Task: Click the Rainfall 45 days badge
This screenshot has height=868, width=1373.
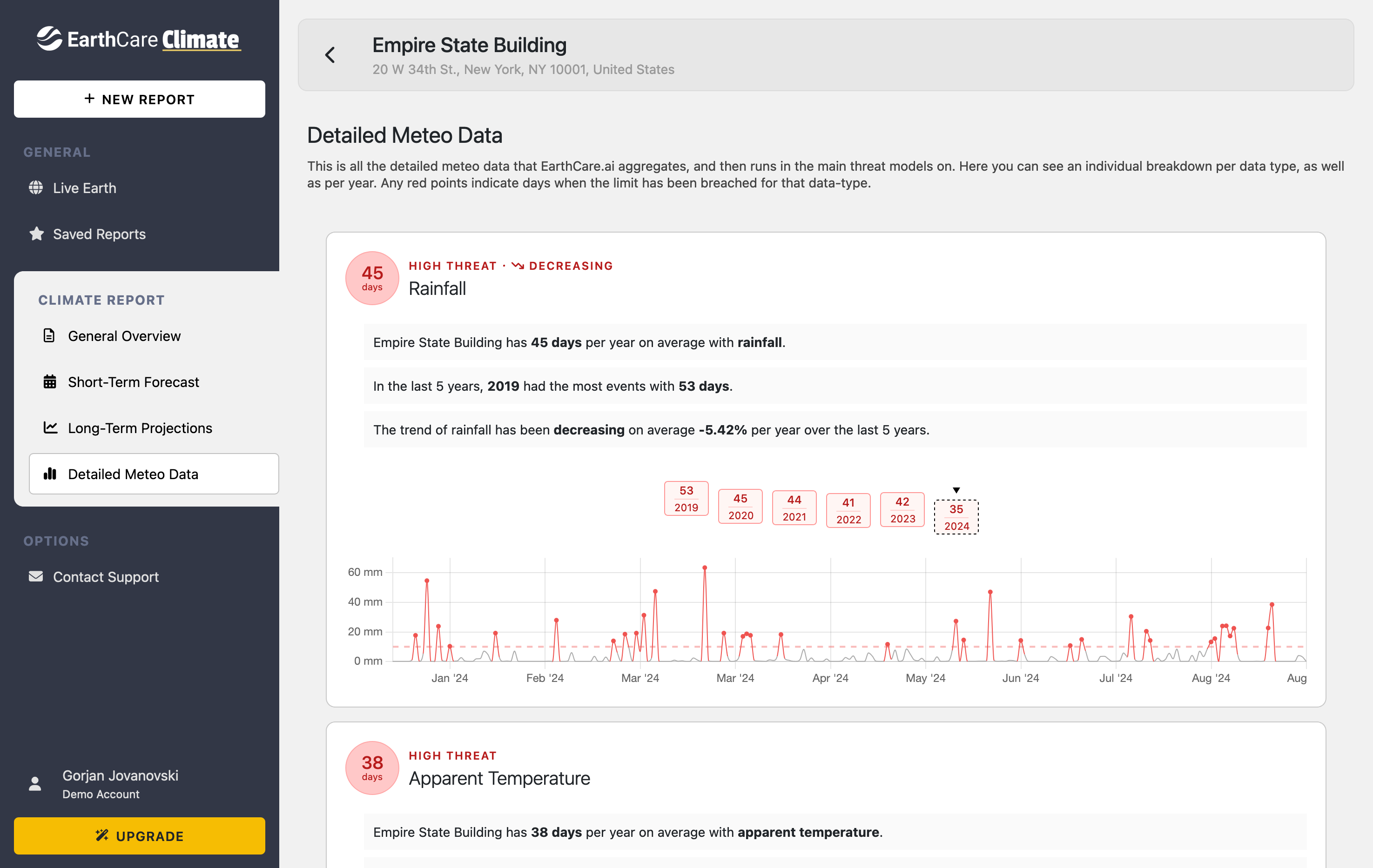Action: tap(372, 278)
